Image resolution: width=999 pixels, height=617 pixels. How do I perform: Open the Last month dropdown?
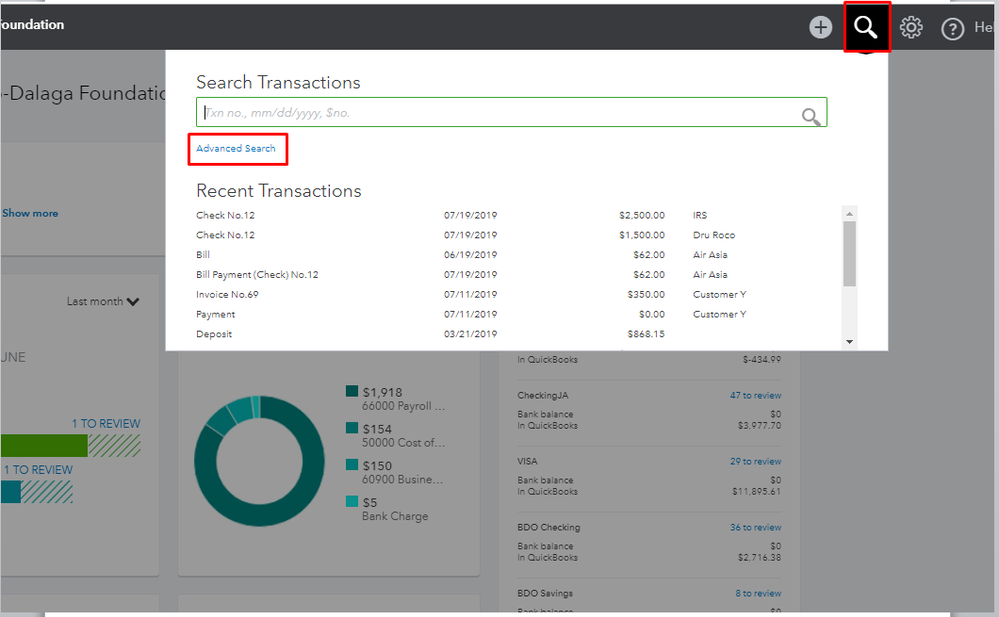coord(103,301)
